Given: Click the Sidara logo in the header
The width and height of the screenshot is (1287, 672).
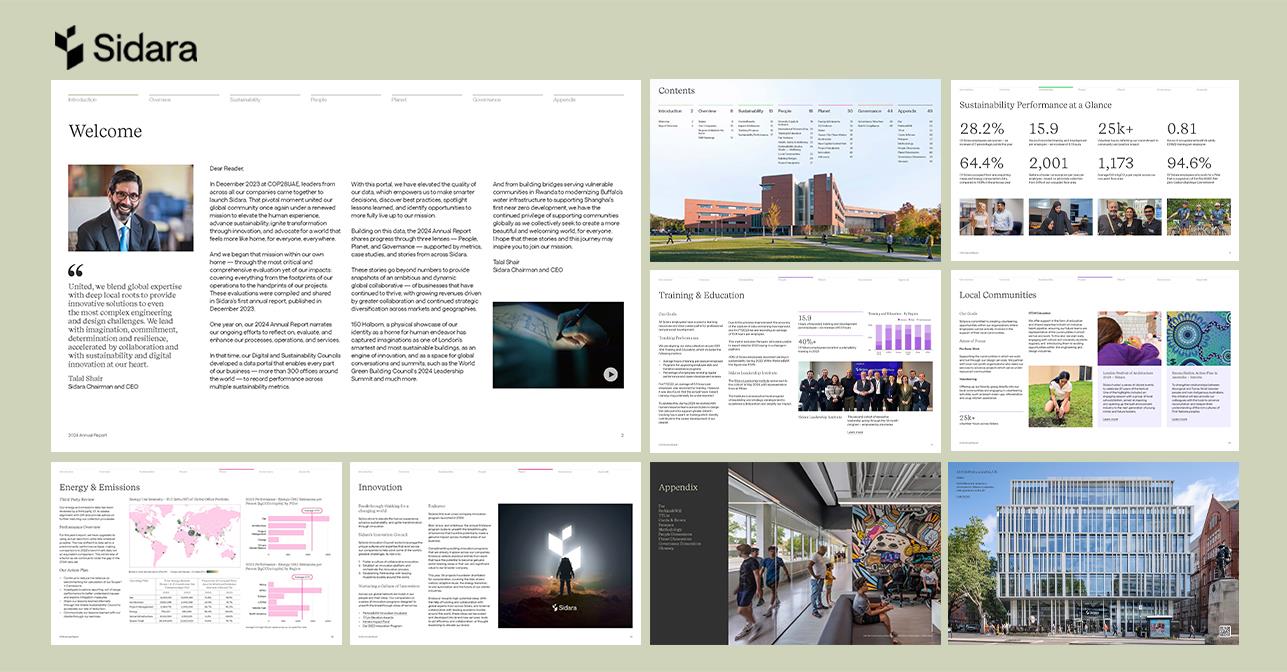Looking at the screenshot, I should point(125,47).
